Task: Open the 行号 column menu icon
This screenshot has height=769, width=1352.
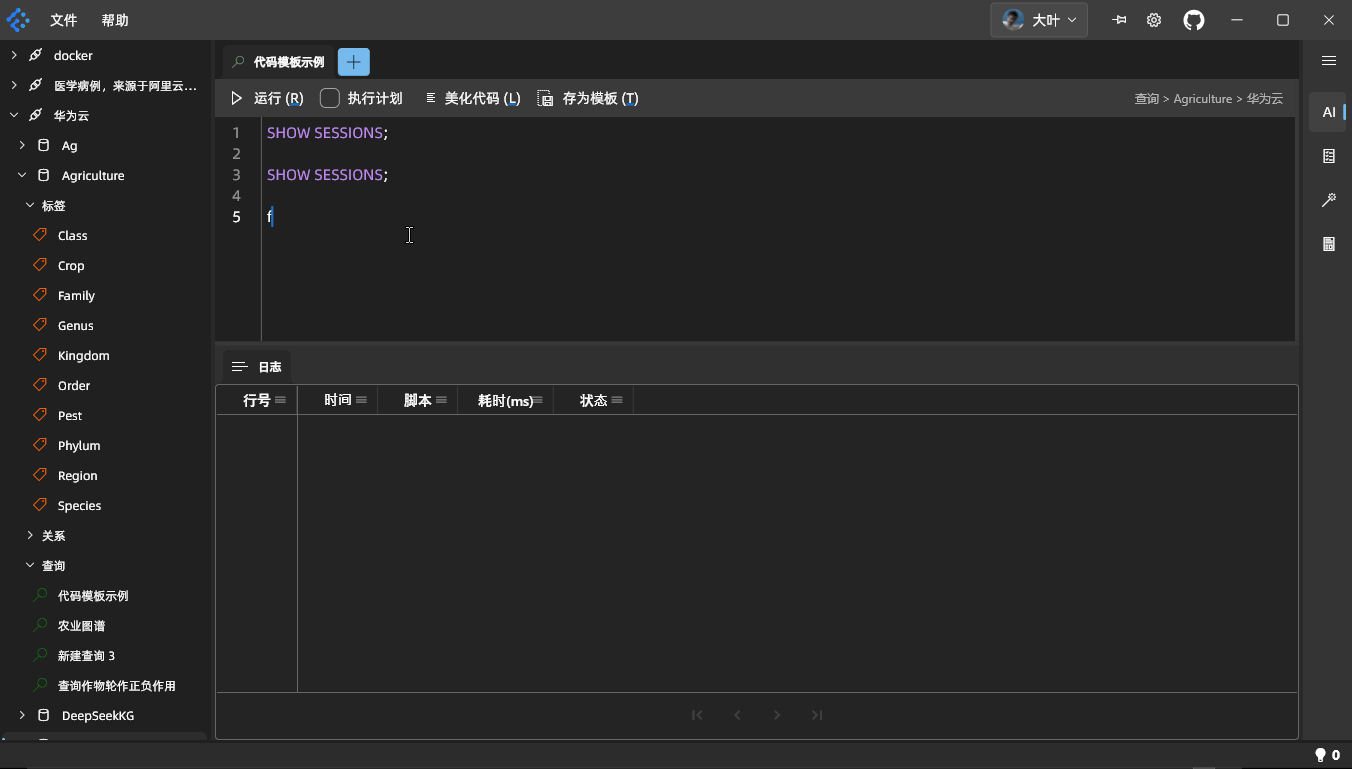Action: pos(281,400)
